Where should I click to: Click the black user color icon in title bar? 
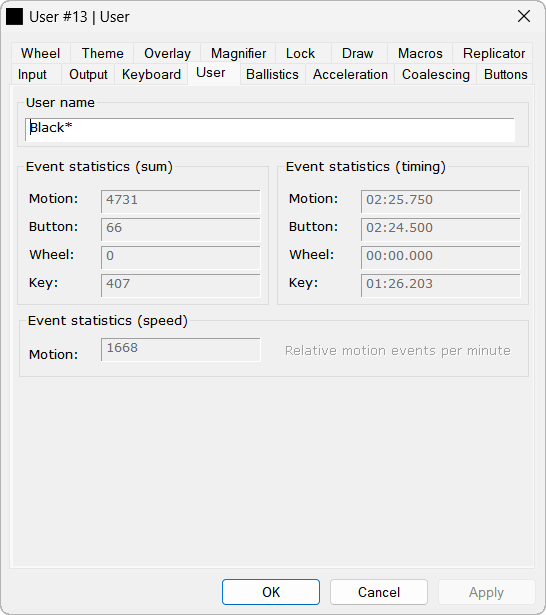pyautogui.click(x=15, y=16)
